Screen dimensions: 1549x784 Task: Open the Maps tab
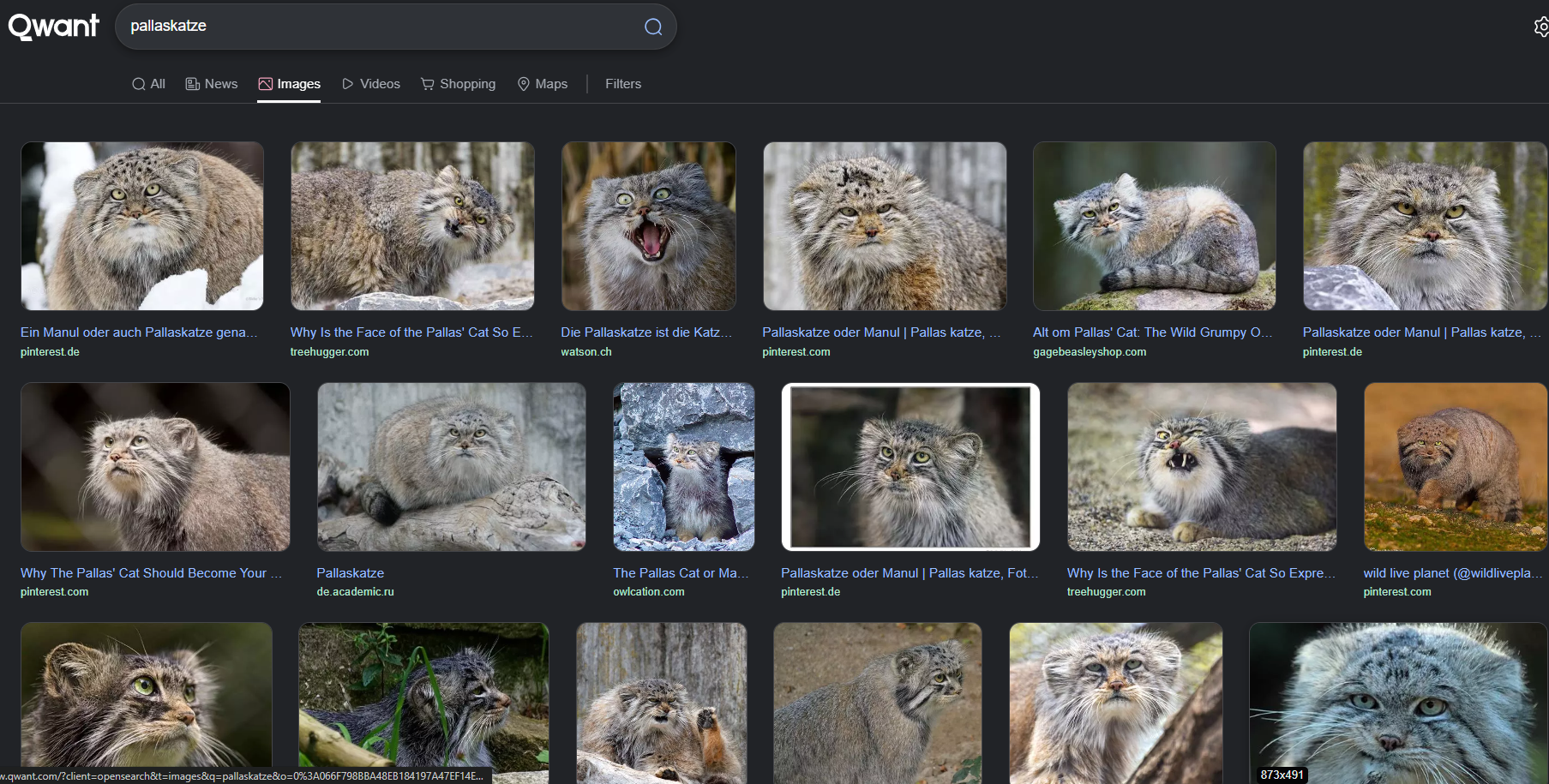coord(543,84)
